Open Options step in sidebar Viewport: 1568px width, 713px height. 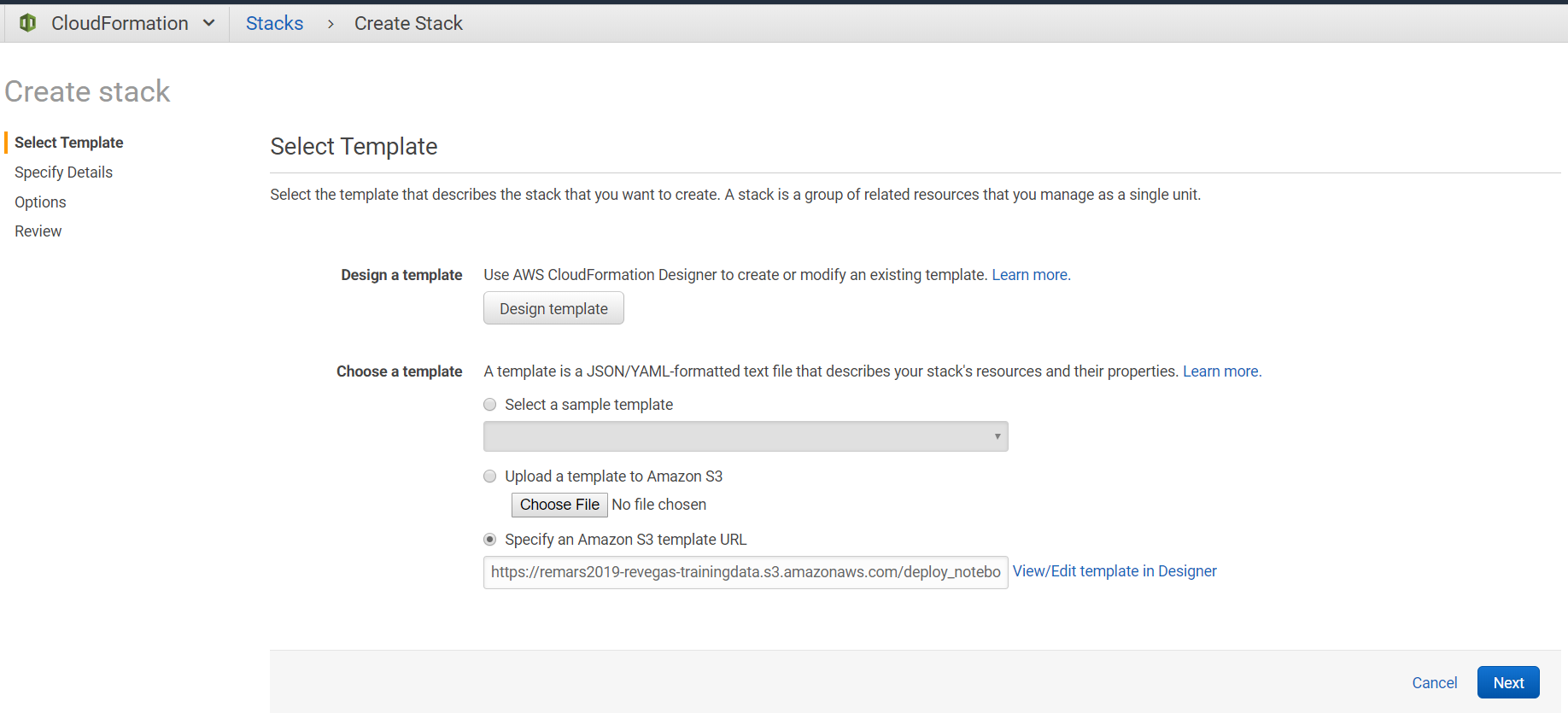[x=40, y=202]
